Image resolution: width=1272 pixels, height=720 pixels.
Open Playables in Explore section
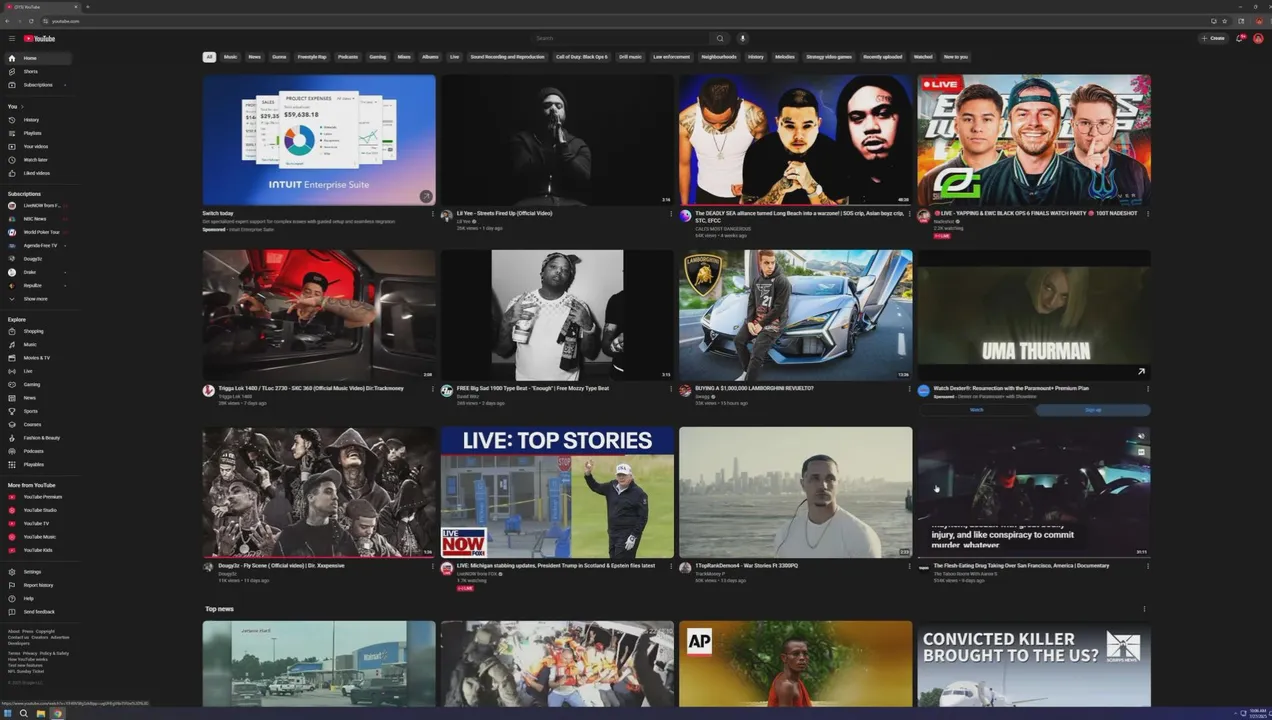pyautogui.click(x=38, y=464)
